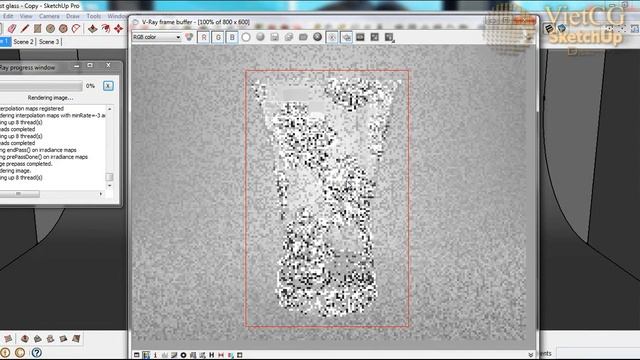Select the Line pencil tool
640x360 pixels.
coord(24,29)
